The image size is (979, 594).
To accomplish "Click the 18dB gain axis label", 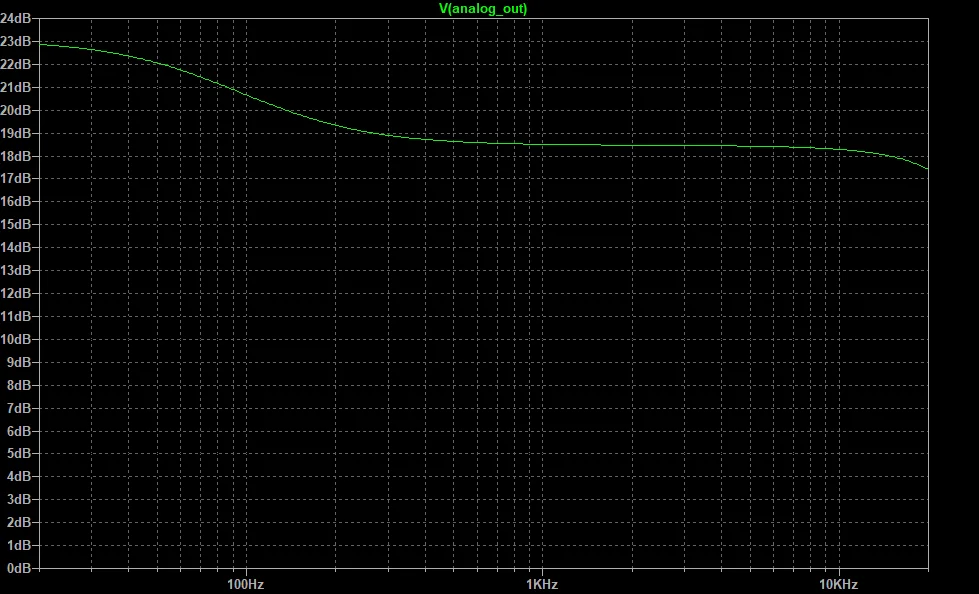I will point(16,156).
